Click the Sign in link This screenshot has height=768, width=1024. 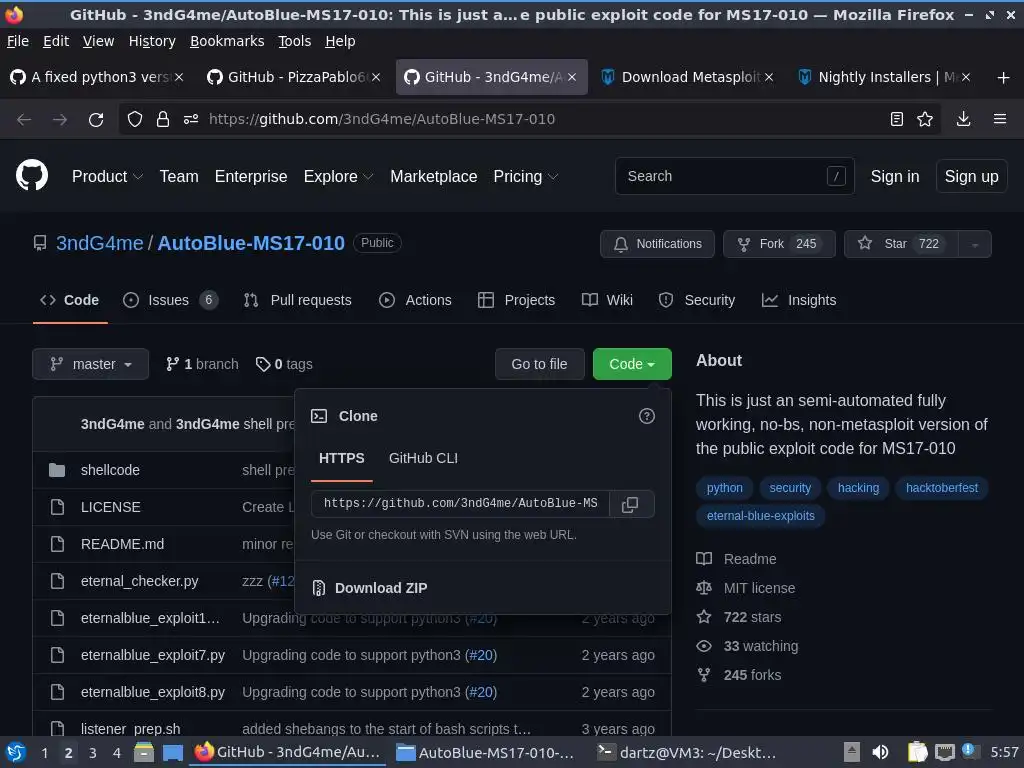[895, 176]
